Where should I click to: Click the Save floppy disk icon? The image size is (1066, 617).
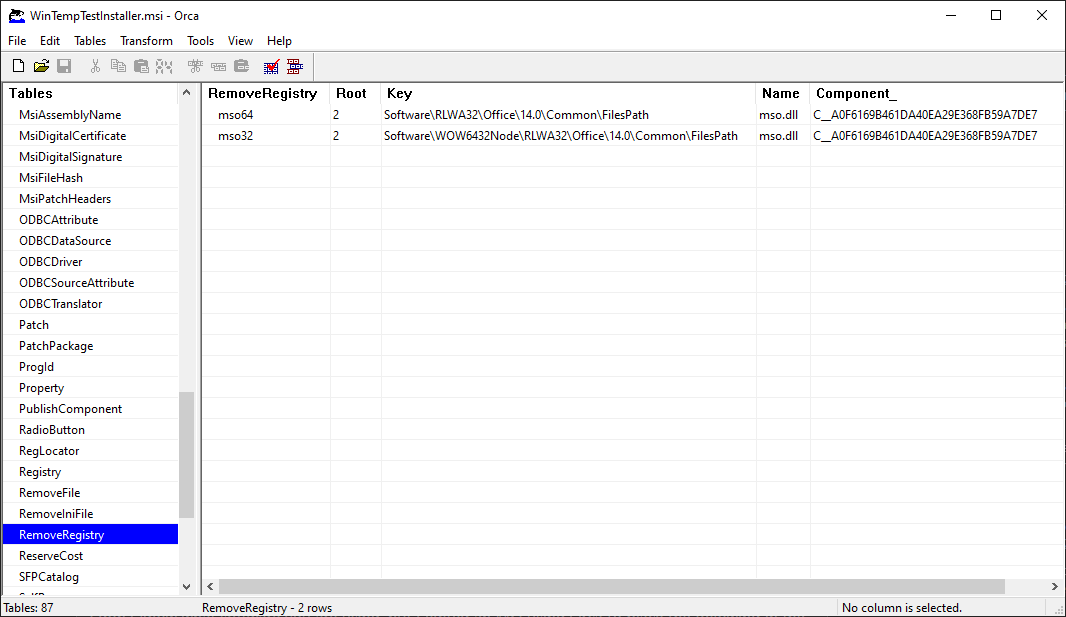coord(64,66)
